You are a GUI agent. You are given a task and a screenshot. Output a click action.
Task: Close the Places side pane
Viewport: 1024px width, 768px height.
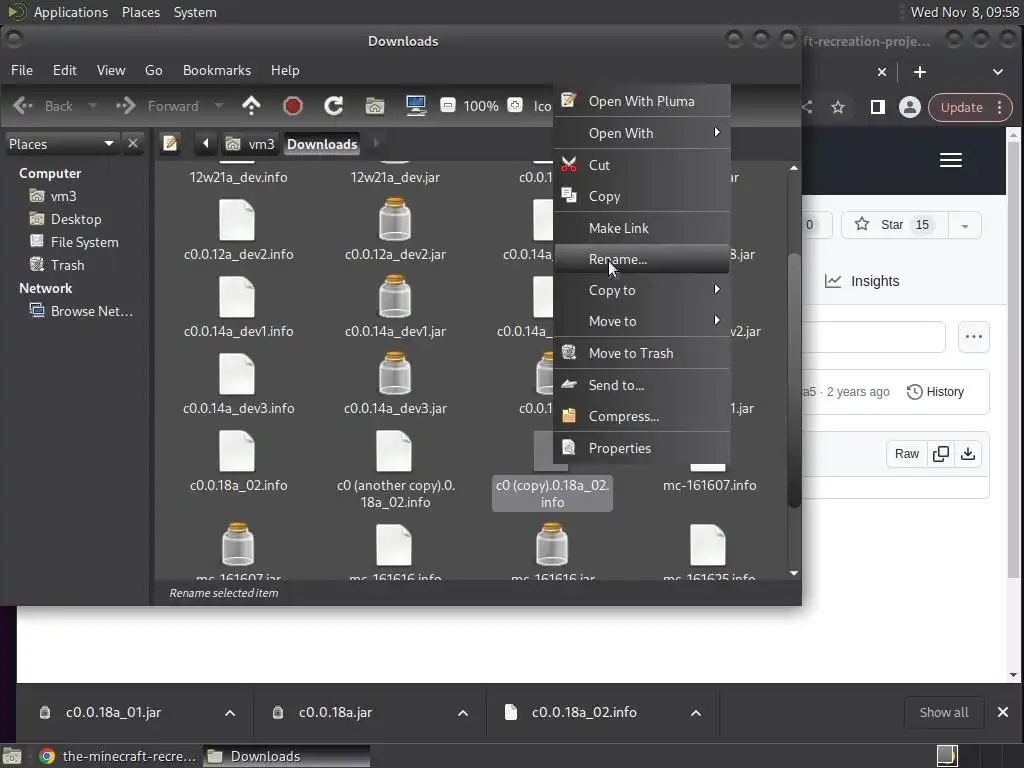pyautogui.click(x=133, y=143)
